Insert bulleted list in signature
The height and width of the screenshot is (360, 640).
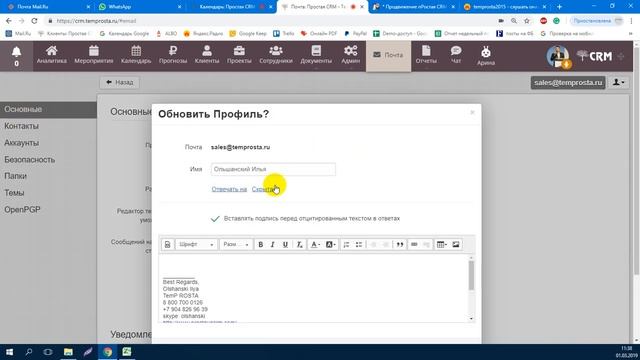(x=359, y=244)
